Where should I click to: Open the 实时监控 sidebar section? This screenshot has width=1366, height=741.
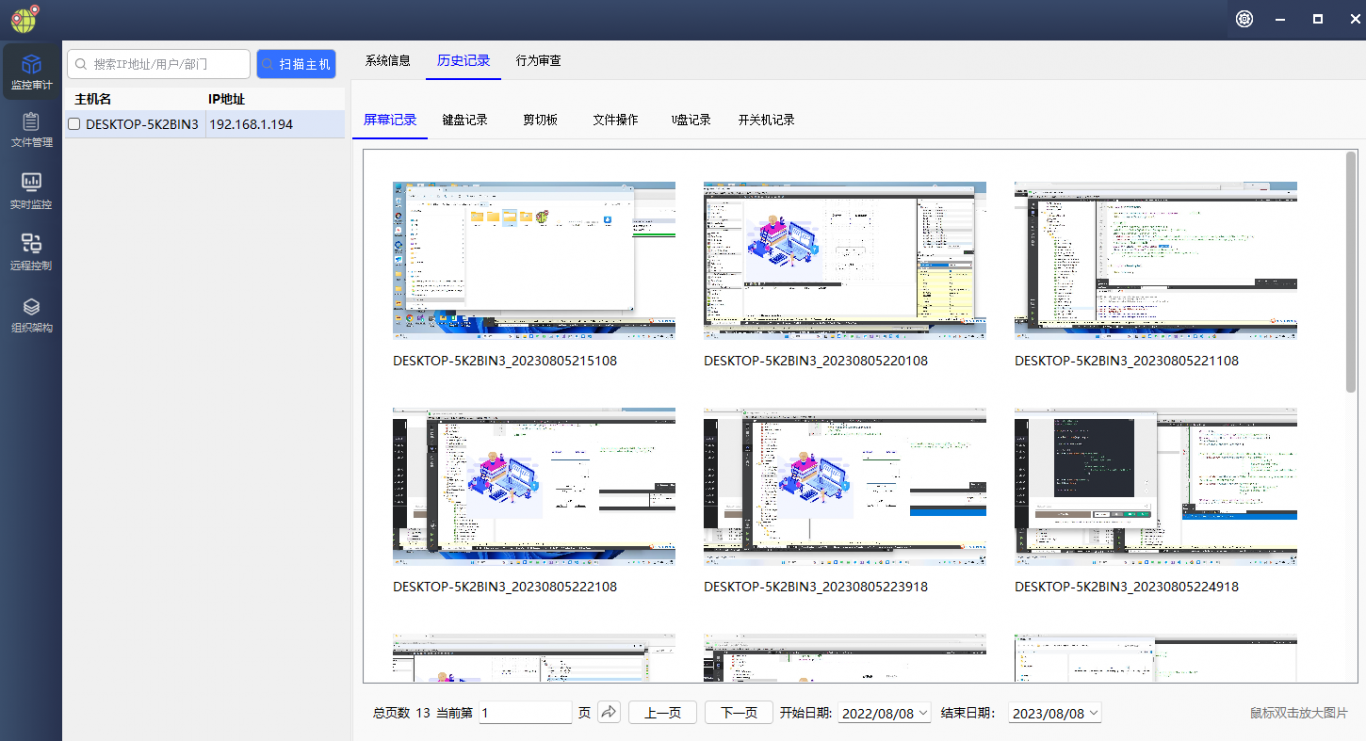[31, 191]
